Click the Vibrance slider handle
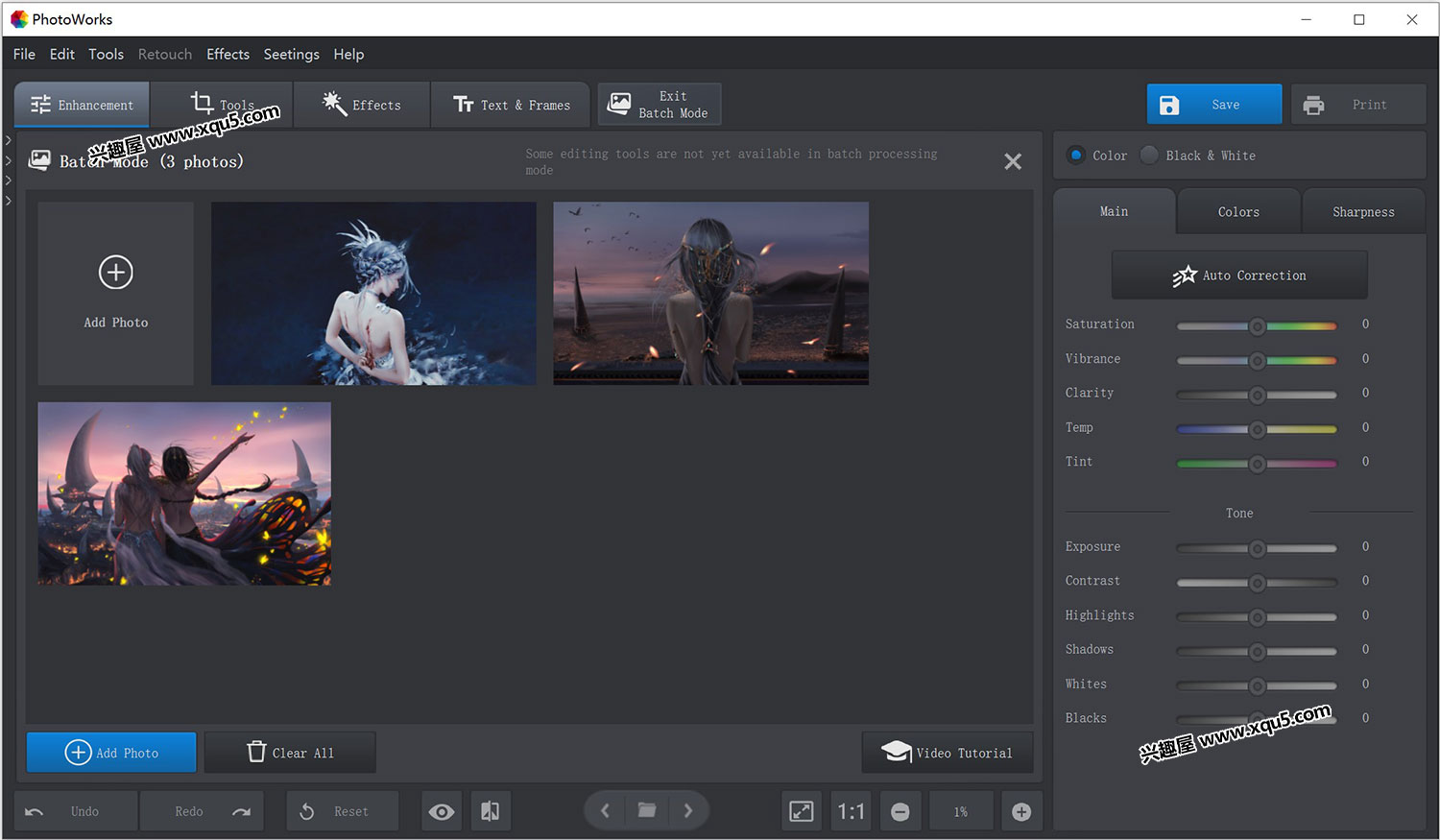 coord(1257,361)
